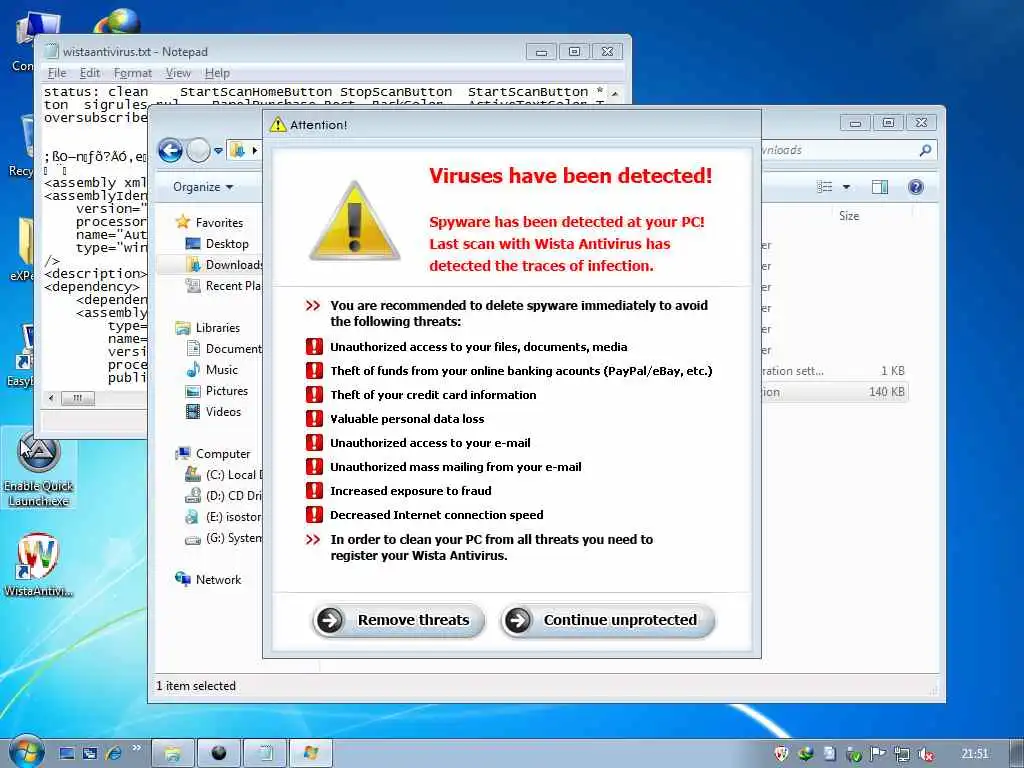Open the Pictures library
Viewport: 1024px width, 768px height.
coord(217,391)
